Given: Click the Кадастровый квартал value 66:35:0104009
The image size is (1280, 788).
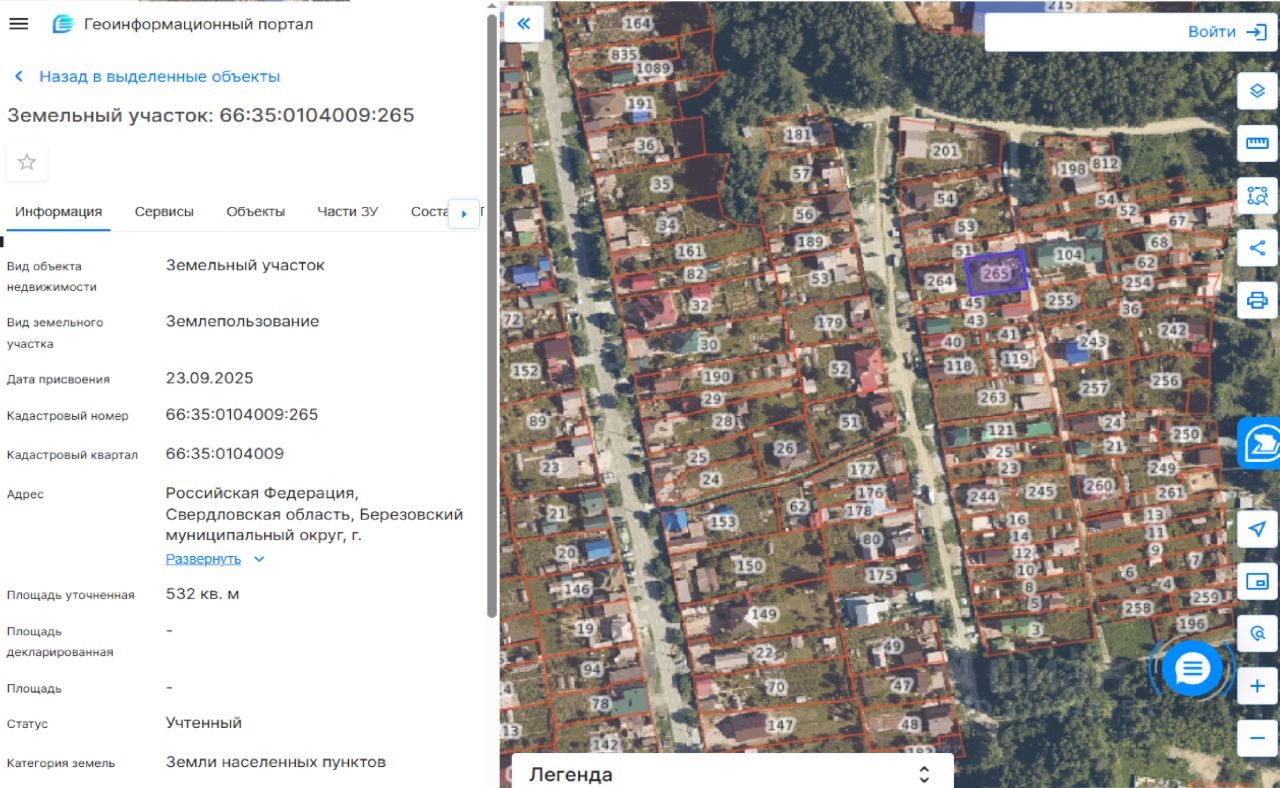Looking at the screenshot, I should pyautogui.click(x=225, y=453).
